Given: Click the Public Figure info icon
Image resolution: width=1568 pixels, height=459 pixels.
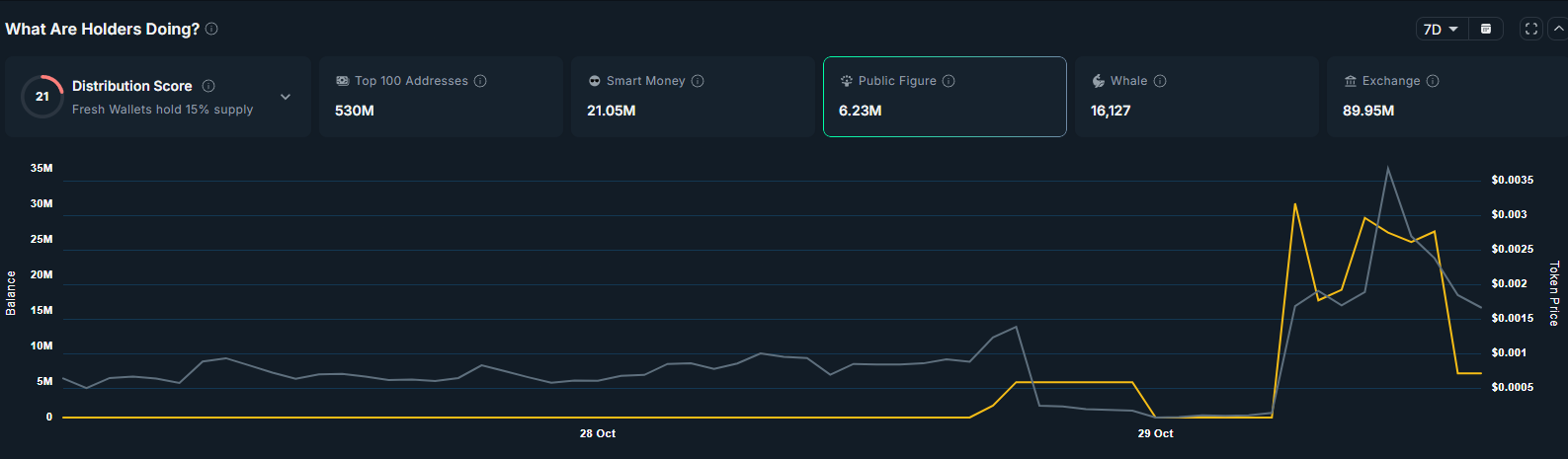Looking at the screenshot, I should pyautogui.click(x=949, y=81).
